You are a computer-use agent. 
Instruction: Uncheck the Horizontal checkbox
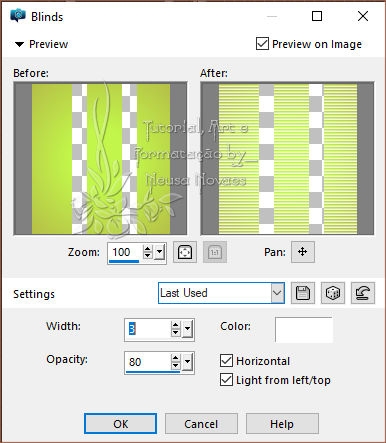point(226,361)
